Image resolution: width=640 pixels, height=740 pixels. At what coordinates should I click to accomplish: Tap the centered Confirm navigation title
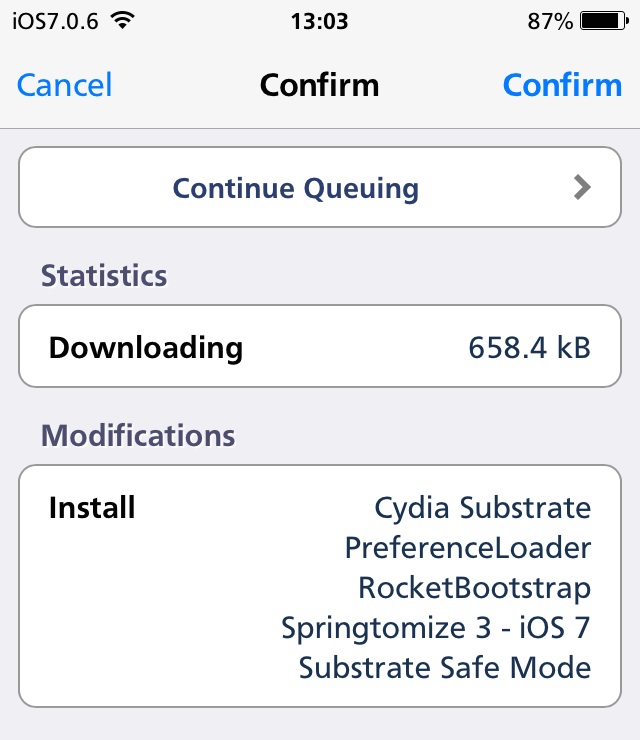pyautogui.click(x=320, y=85)
